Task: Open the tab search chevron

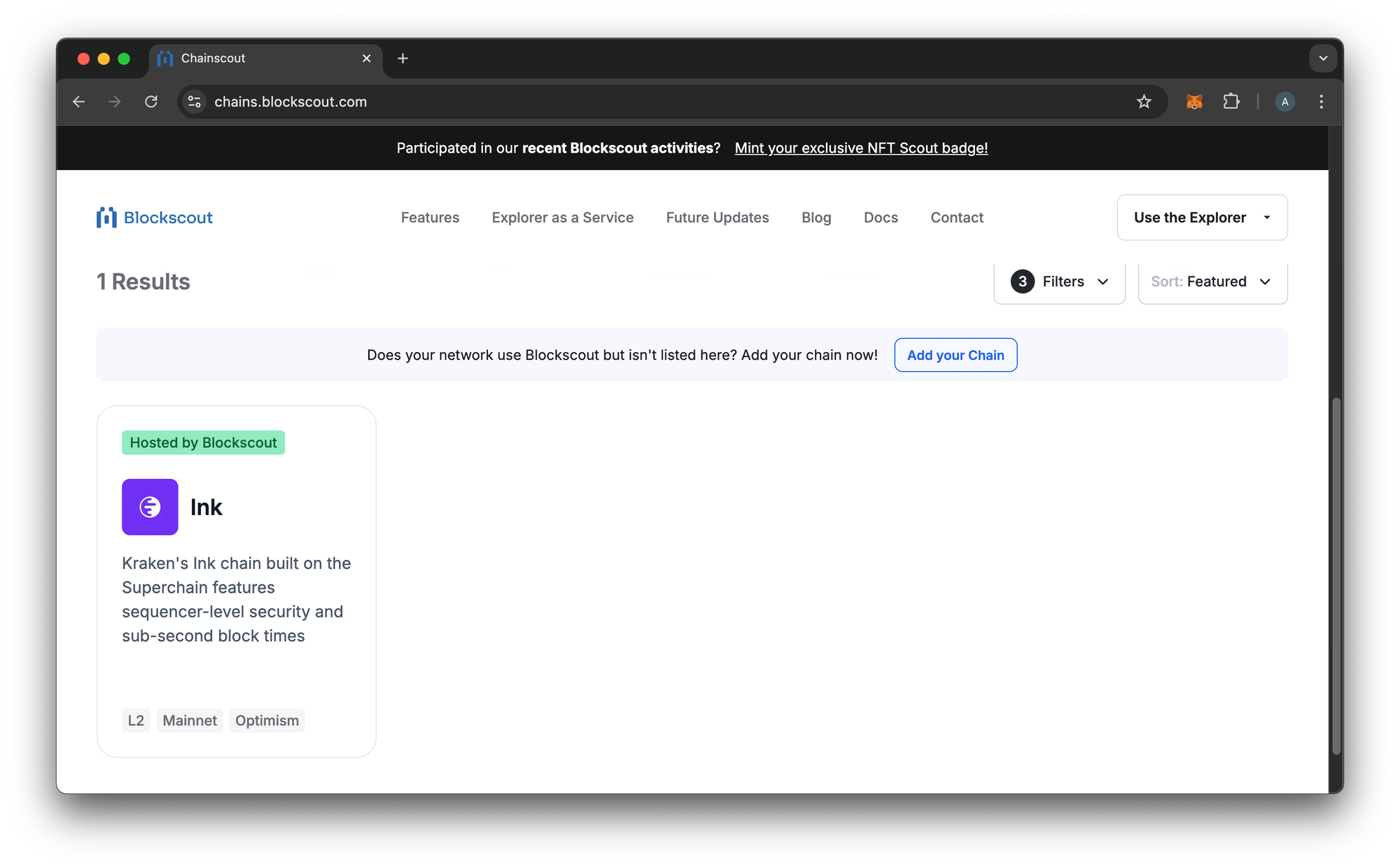Action: click(1323, 58)
